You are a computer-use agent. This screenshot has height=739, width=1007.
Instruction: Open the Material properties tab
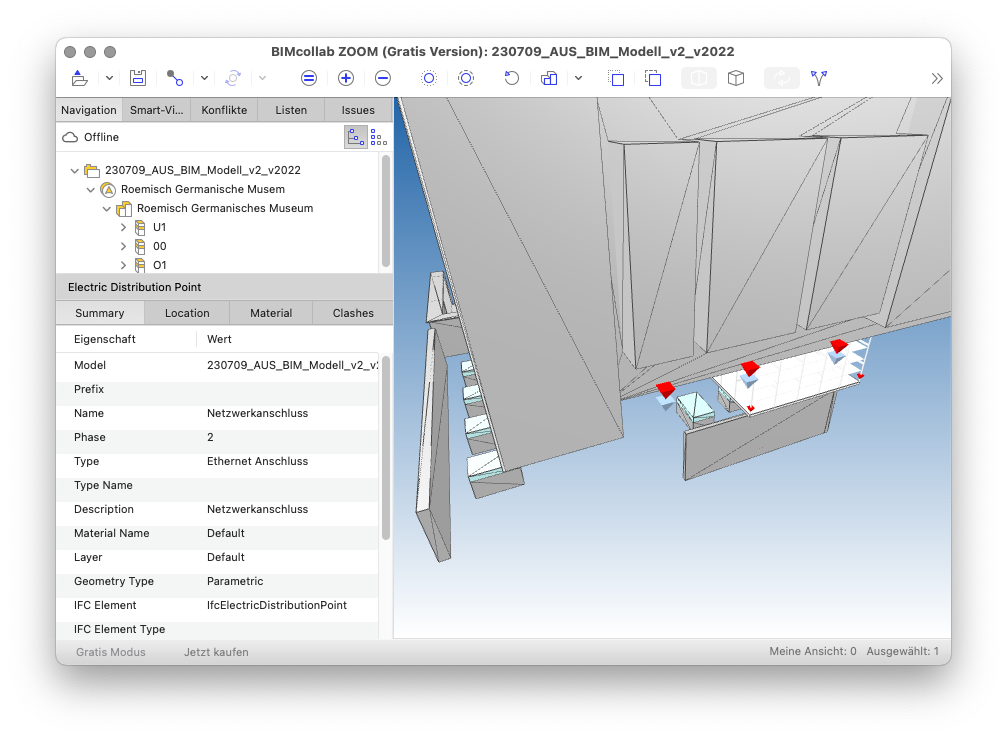271,313
